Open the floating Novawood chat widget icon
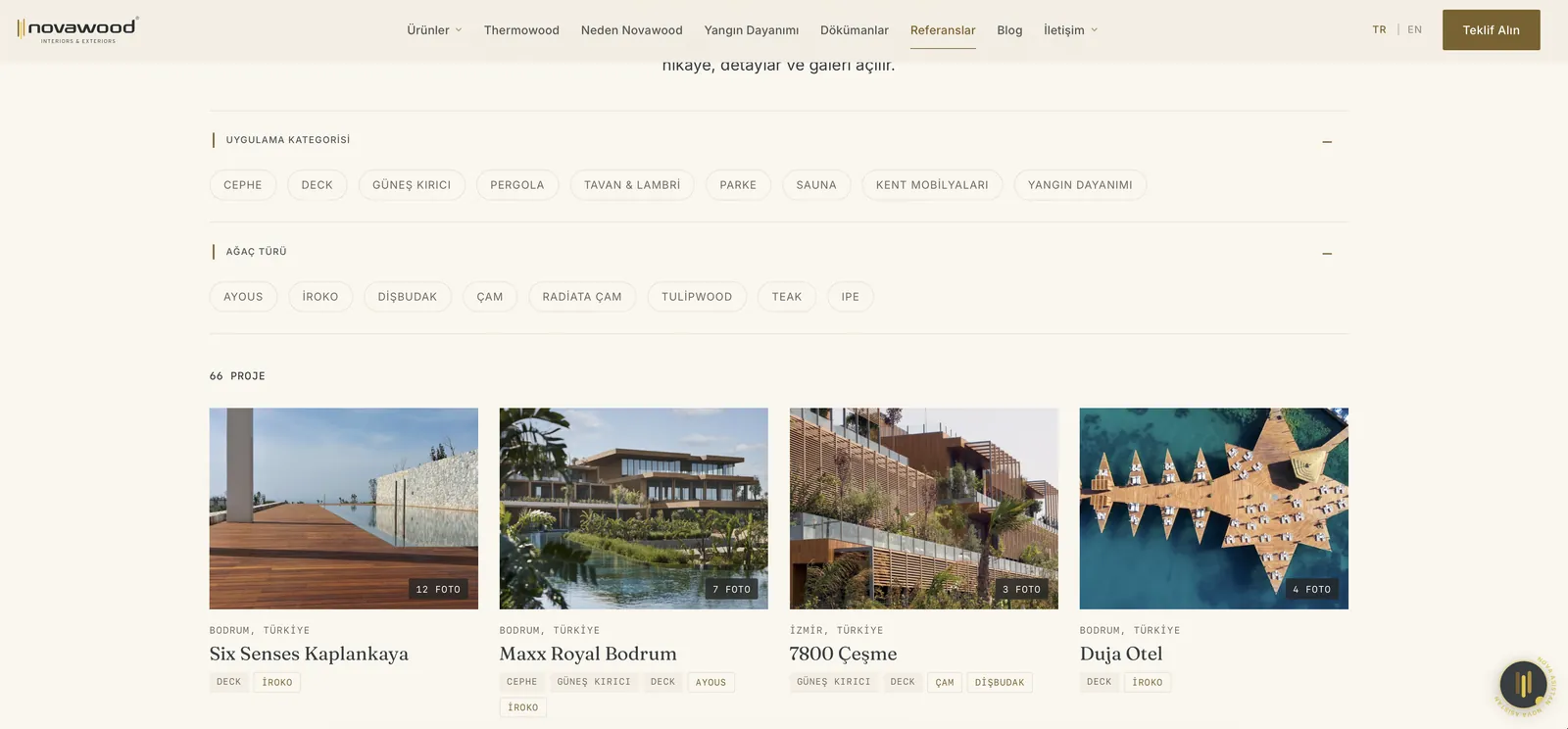 (1523, 684)
